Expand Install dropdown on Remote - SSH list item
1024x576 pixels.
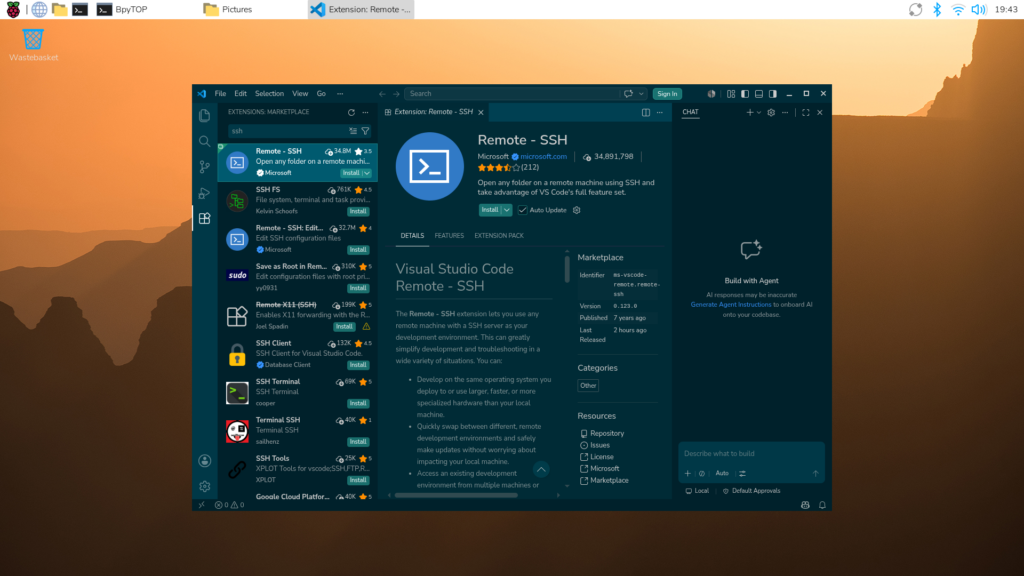367,173
